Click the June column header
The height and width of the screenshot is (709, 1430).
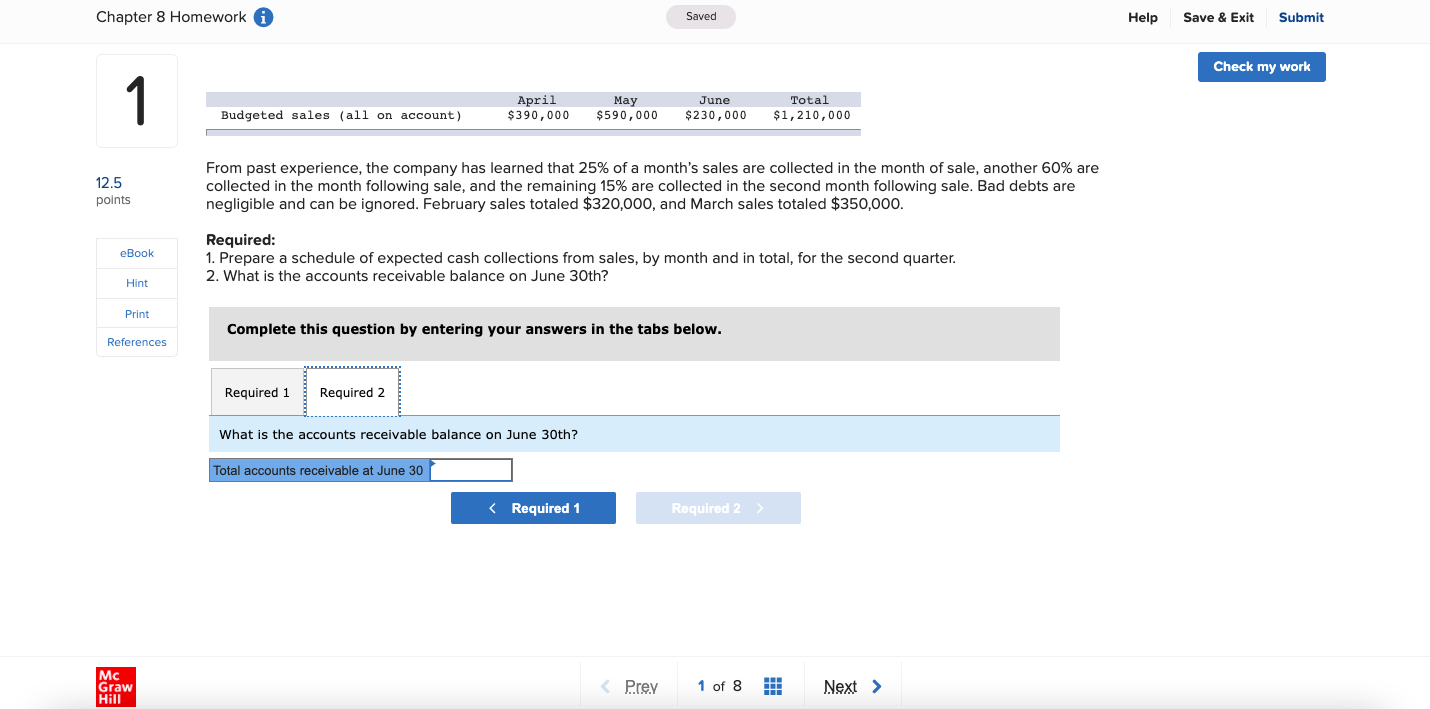click(x=715, y=100)
